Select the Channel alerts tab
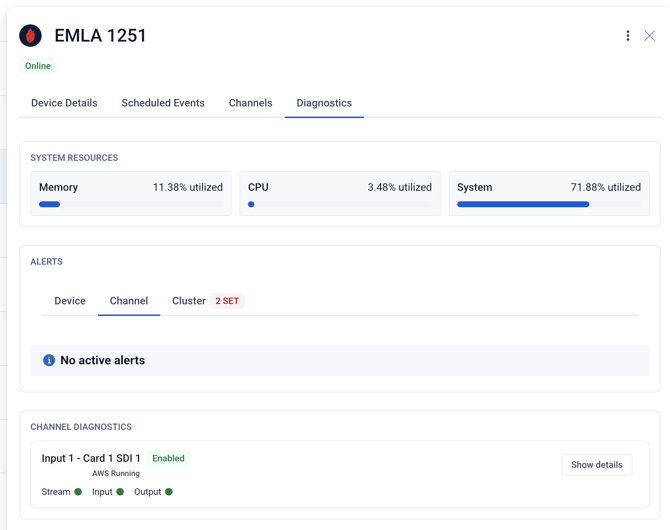 [x=129, y=301]
